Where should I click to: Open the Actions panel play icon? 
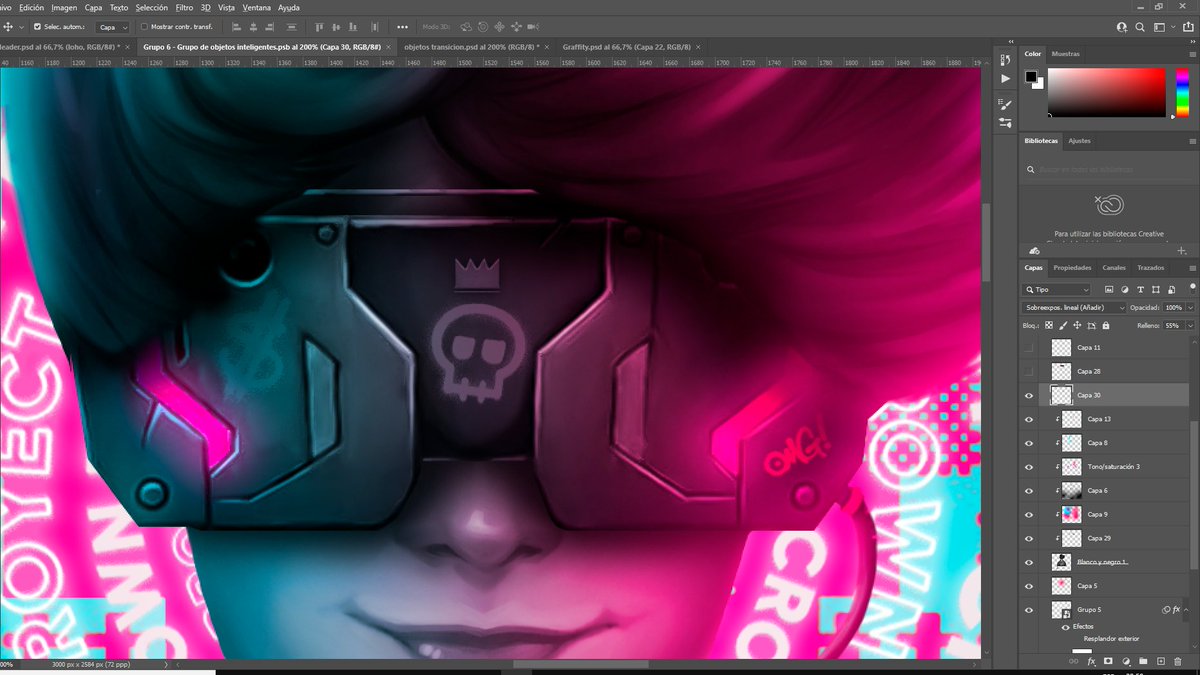tap(1005, 78)
